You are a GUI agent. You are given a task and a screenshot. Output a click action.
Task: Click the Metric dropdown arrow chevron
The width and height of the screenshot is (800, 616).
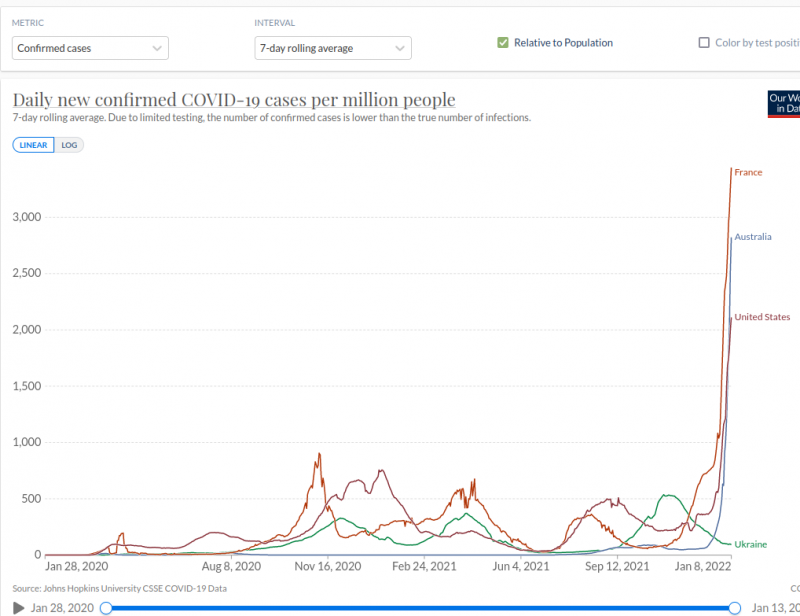tap(157, 48)
